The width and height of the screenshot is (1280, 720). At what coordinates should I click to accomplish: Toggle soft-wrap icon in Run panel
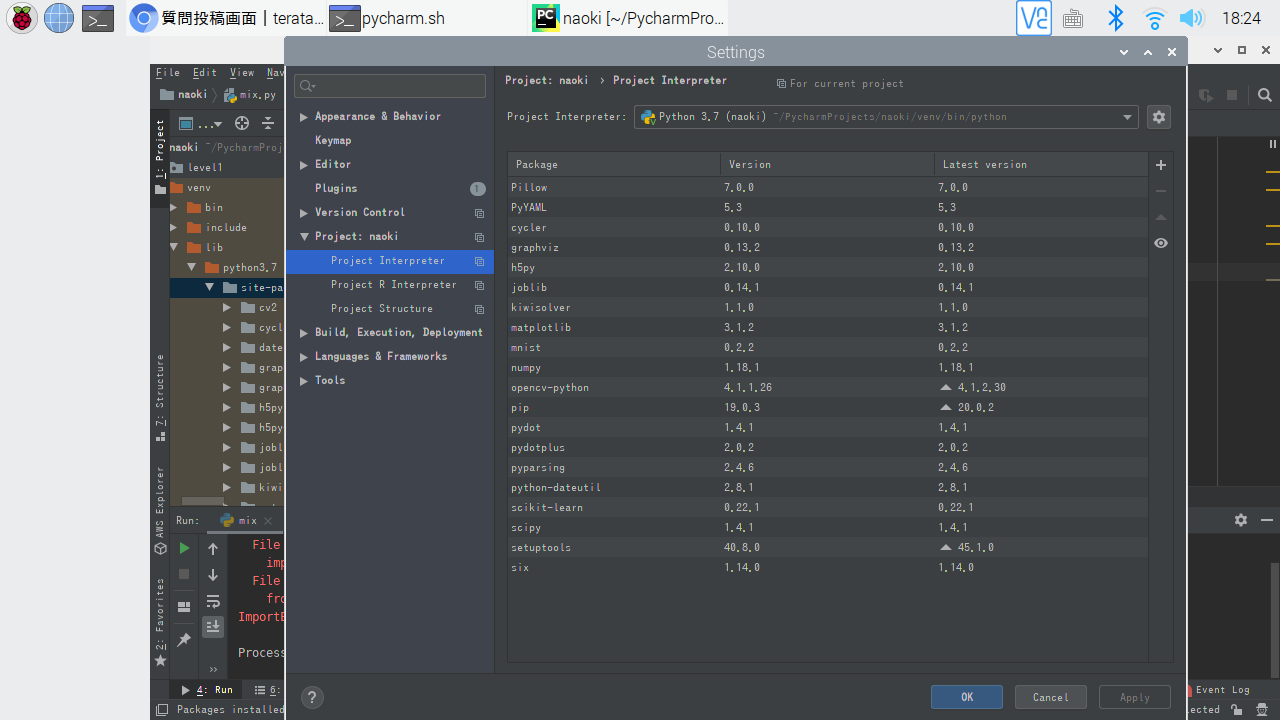[213, 601]
